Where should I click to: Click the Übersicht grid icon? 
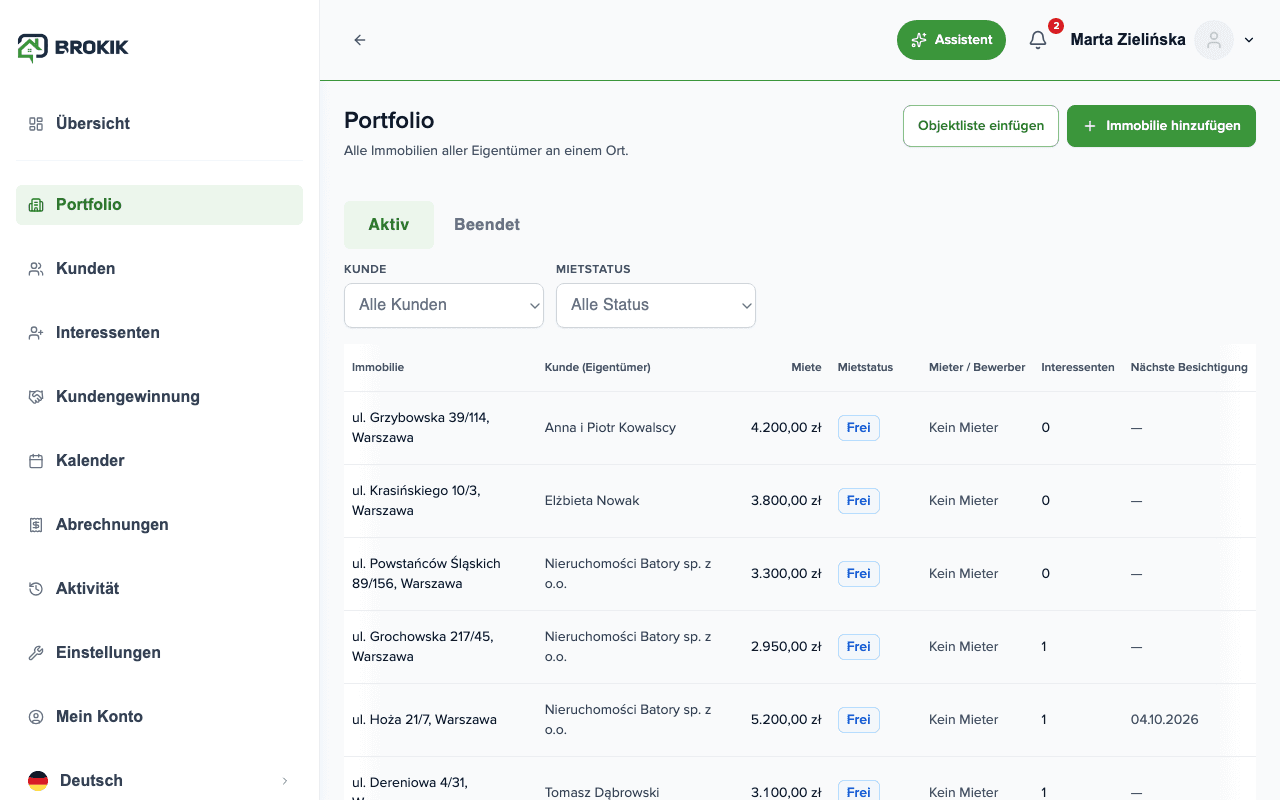coord(36,124)
